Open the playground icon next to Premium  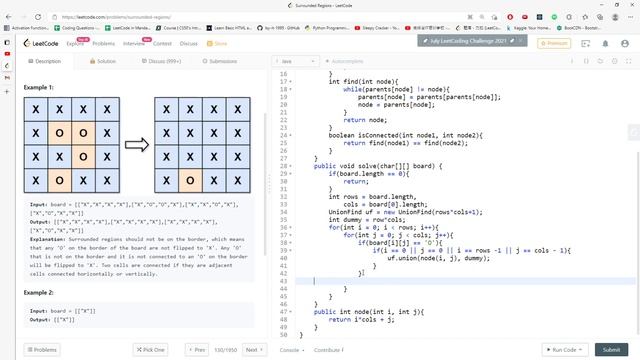[586, 43]
